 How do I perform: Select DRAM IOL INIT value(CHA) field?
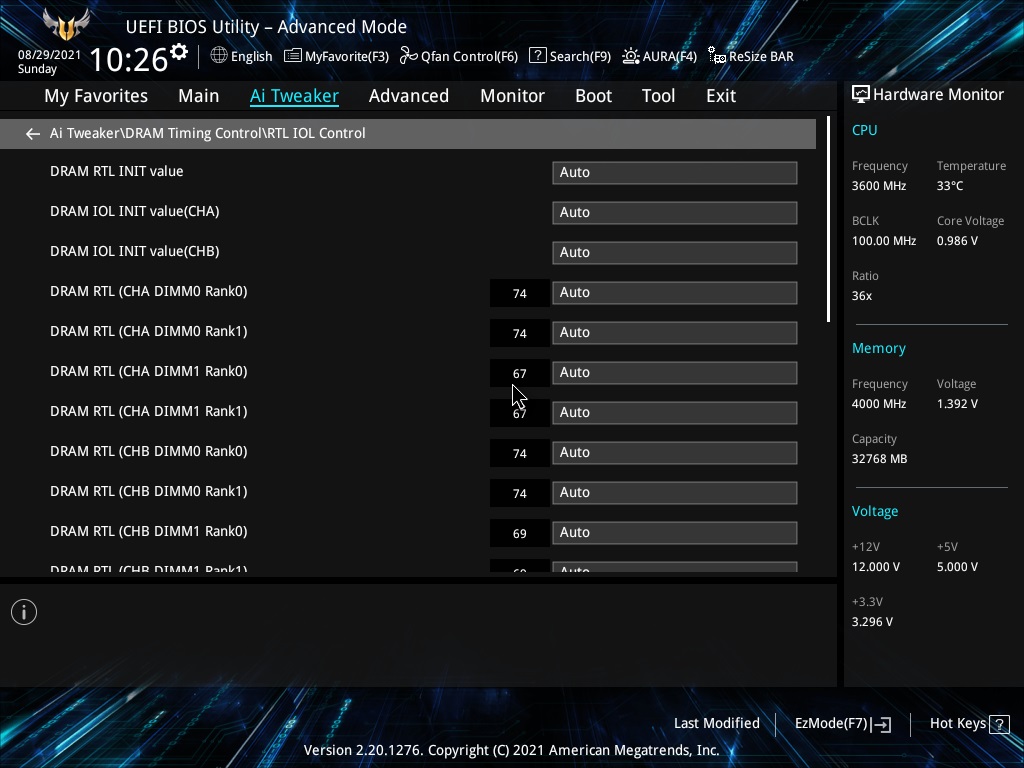point(675,212)
